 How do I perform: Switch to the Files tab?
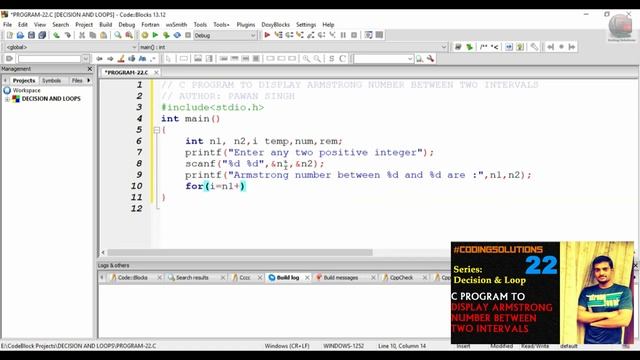tap(77, 80)
